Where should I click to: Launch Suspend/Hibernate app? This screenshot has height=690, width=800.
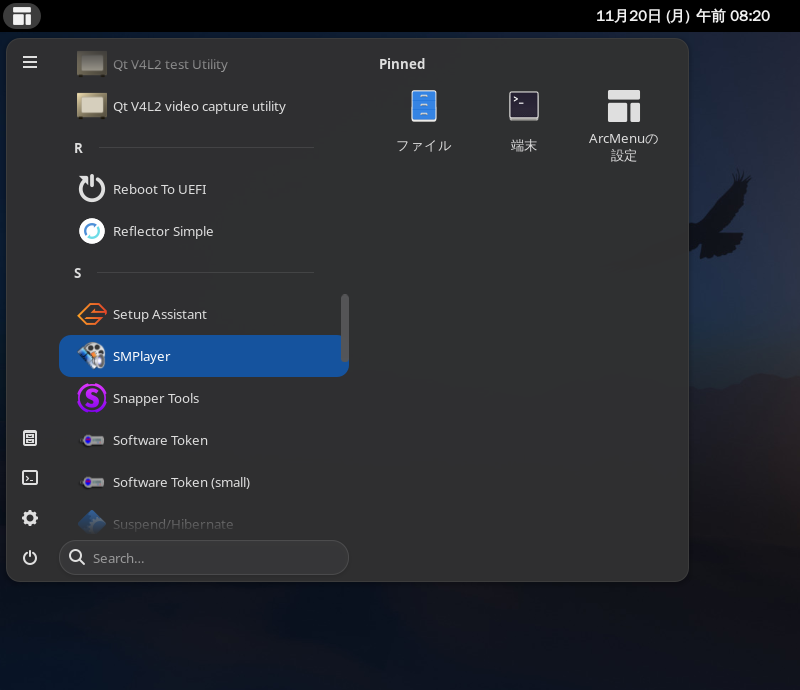(x=204, y=524)
